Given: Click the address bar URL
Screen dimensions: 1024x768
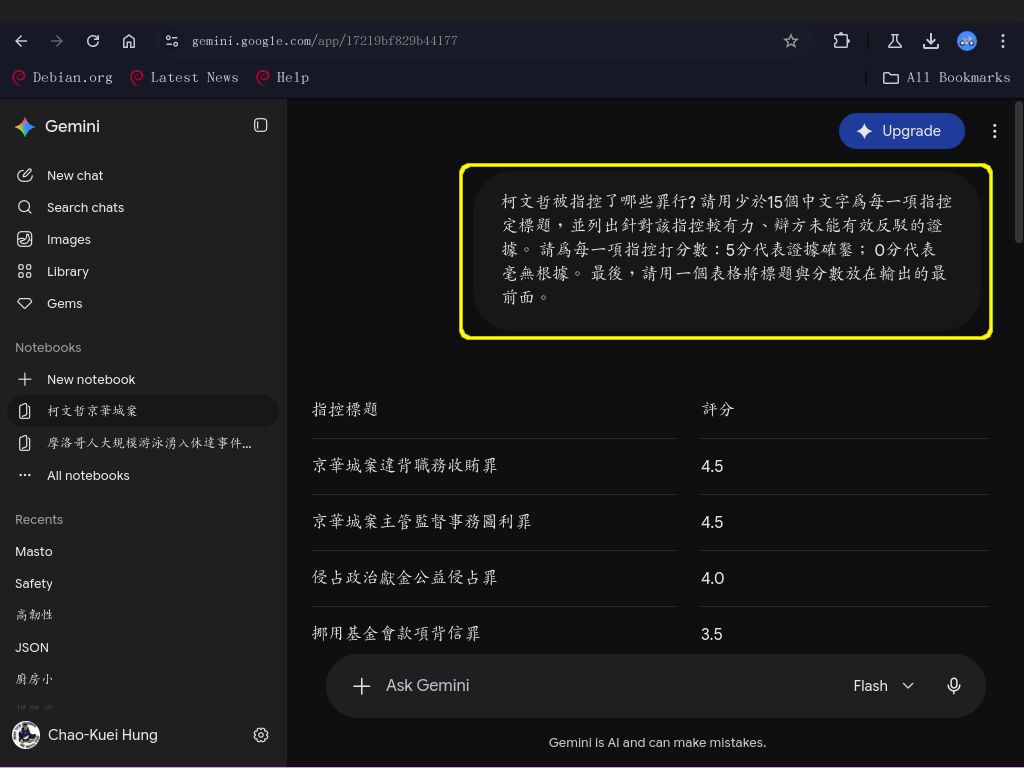Looking at the screenshot, I should coord(325,41).
